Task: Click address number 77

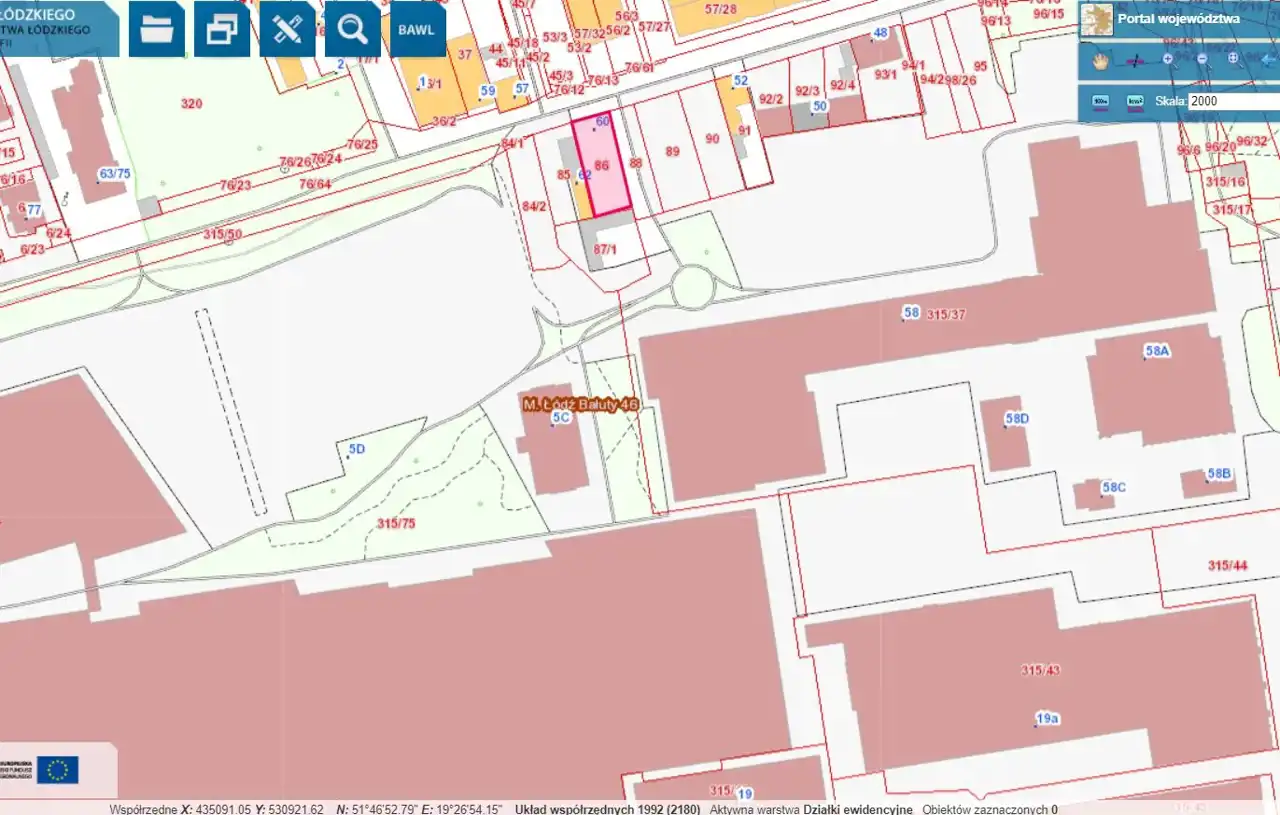Action: pos(33,209)
